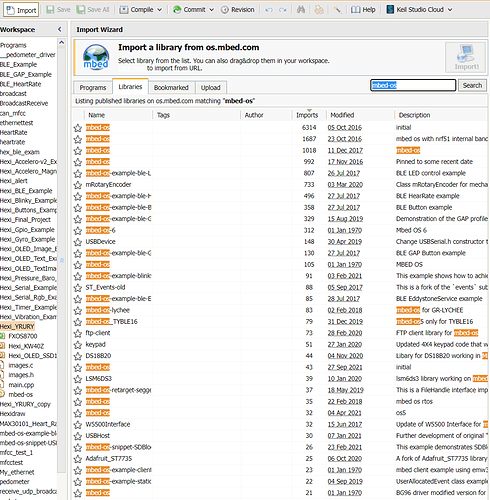Screen dimensions: 490x500
Task: Toggle bookmark star for mbed-os-6
Action: 78,230
